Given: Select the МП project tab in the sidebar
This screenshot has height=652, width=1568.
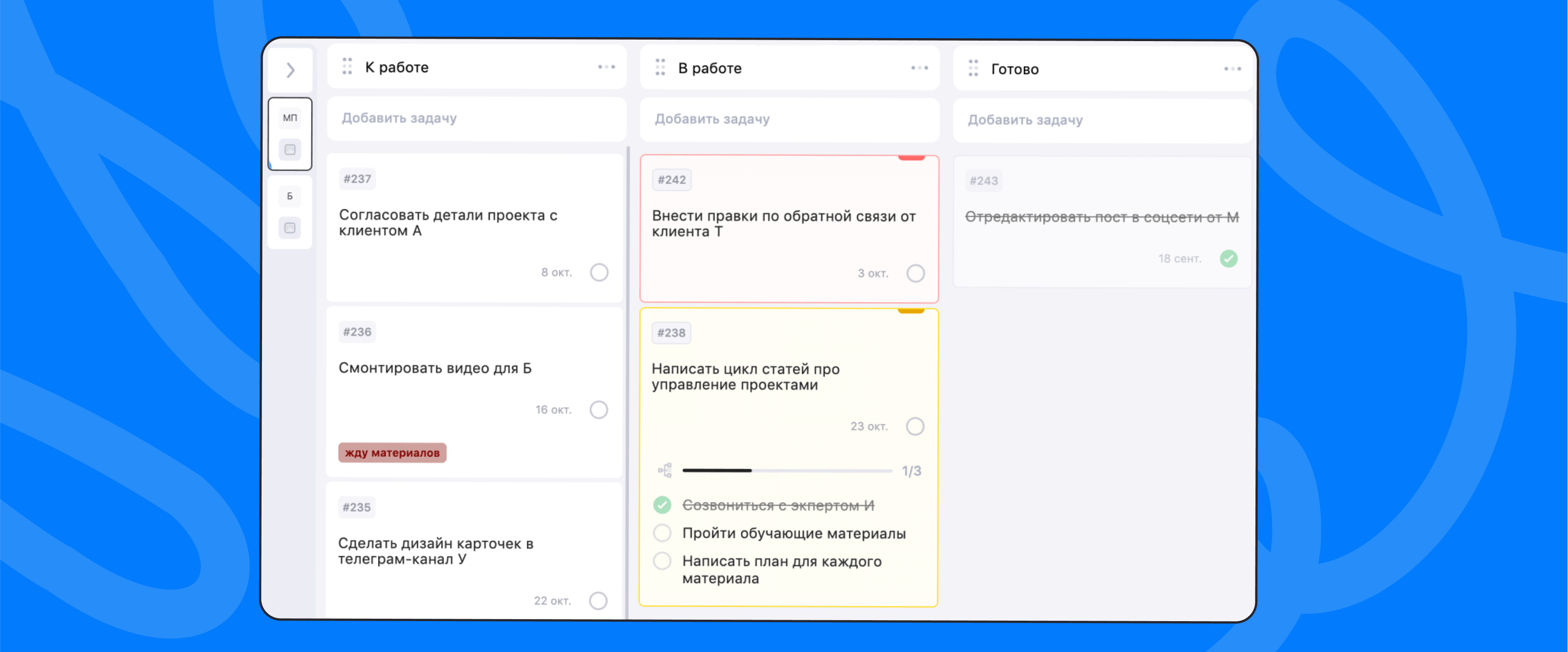Looking at the screenshot, I should (289, 118).
